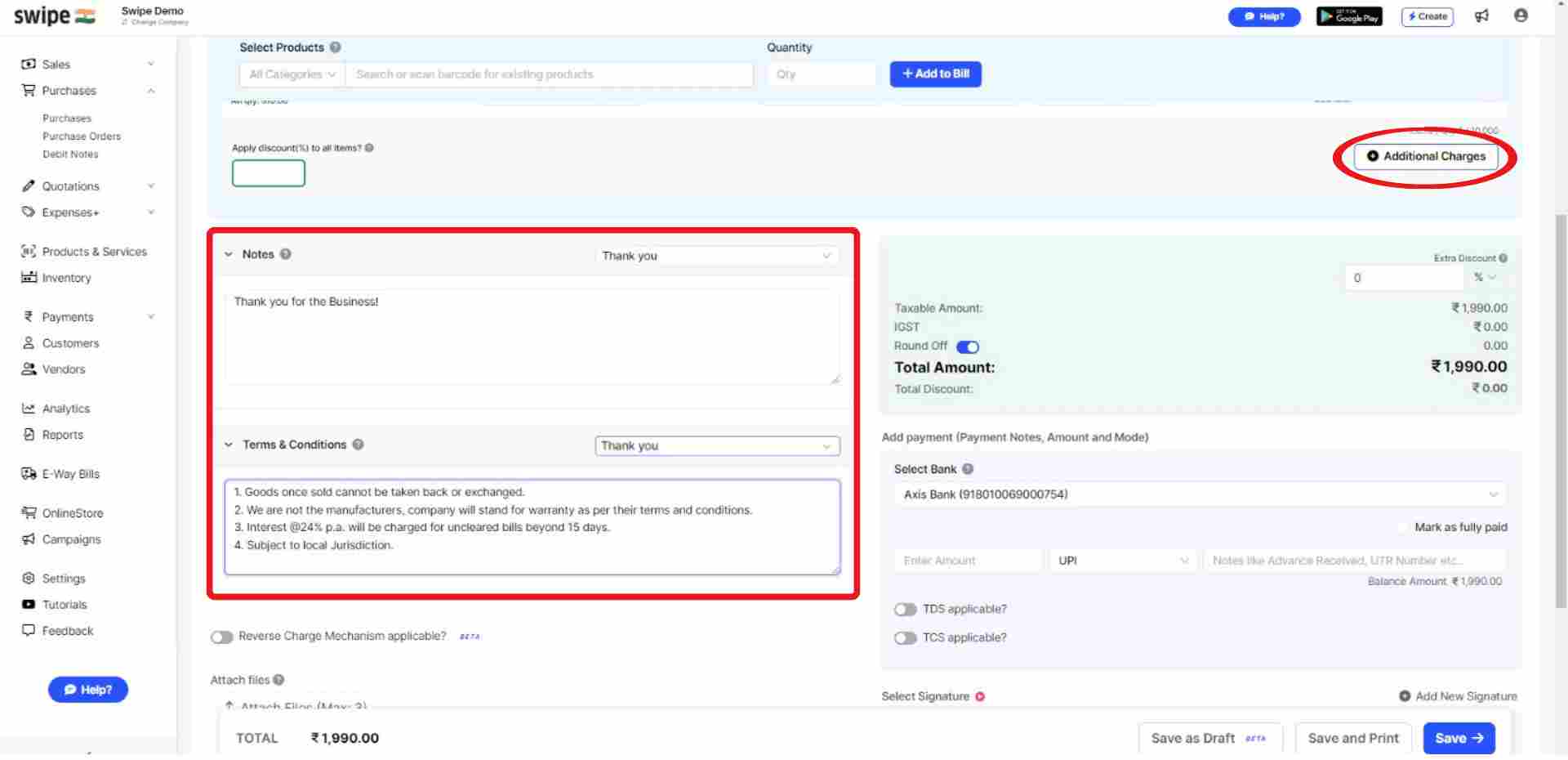The height and width of the screenshot is (760, 1568).
Task: Click Save and Print button
Action: (1353, 738)
